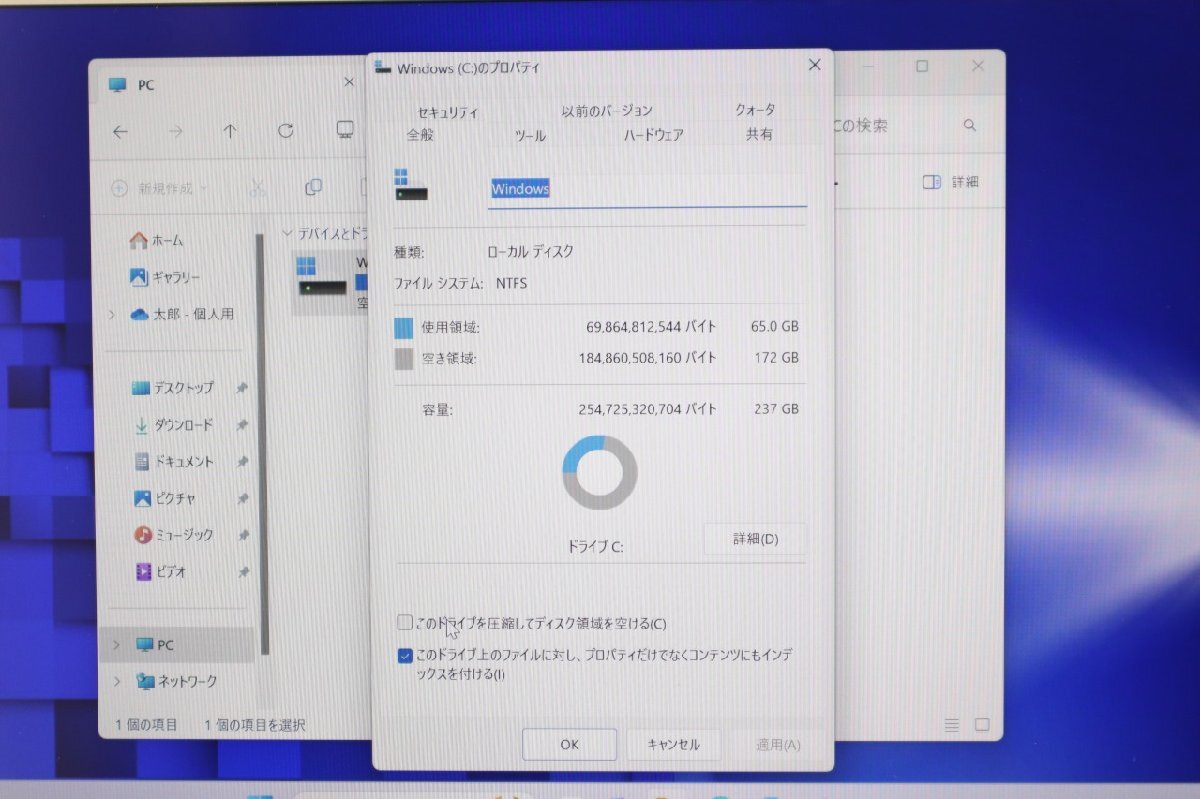Collapse the デバイスとドライブ section
Screen dimensions: 1200x799
point(288,232)
